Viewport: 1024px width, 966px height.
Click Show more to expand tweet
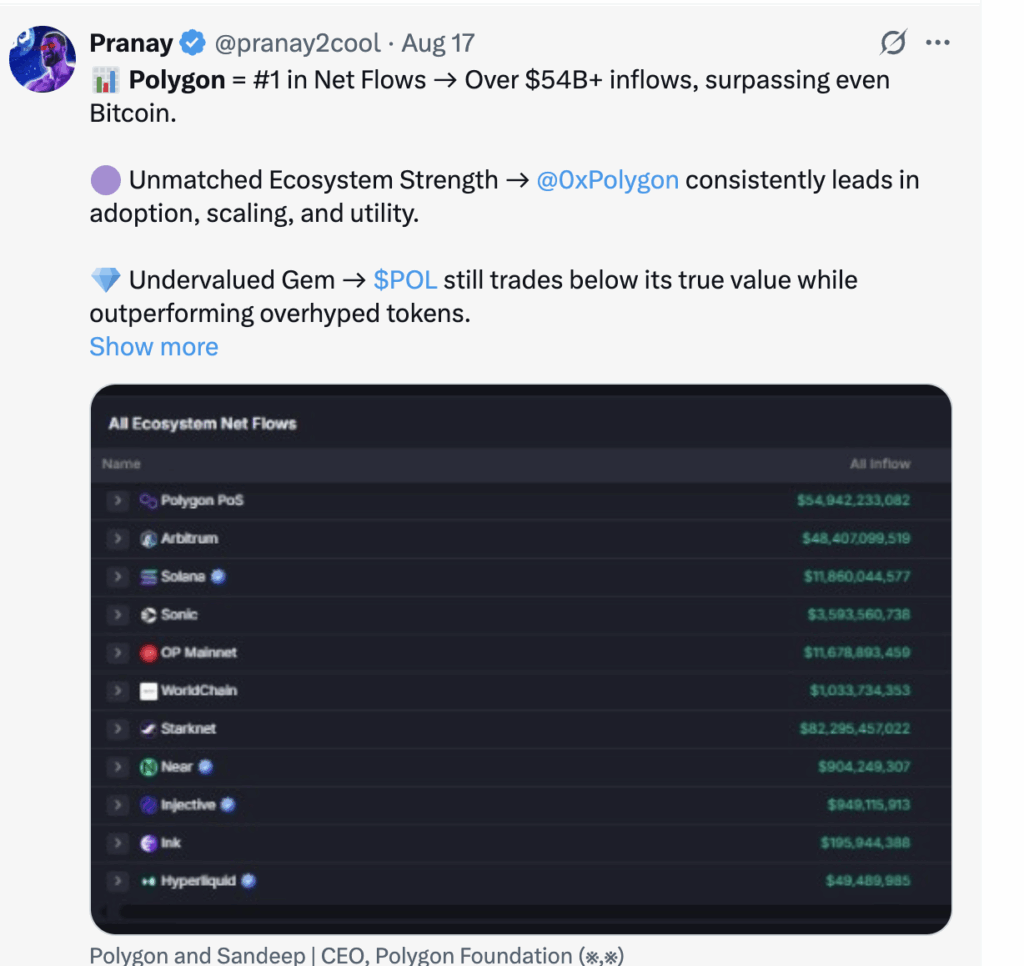tap(154, 347)
